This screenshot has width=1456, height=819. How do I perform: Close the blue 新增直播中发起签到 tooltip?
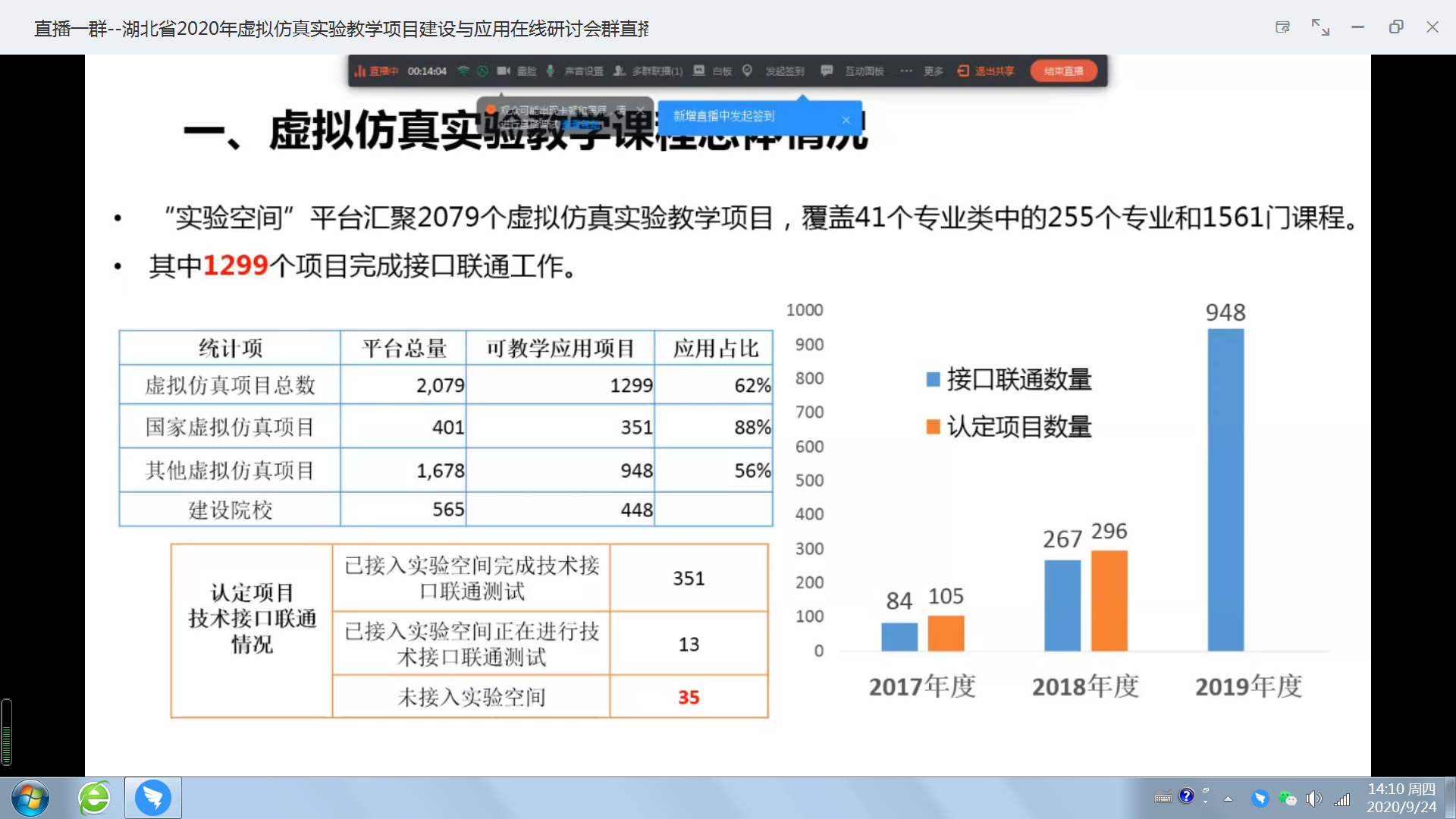[x=846, y=120]
